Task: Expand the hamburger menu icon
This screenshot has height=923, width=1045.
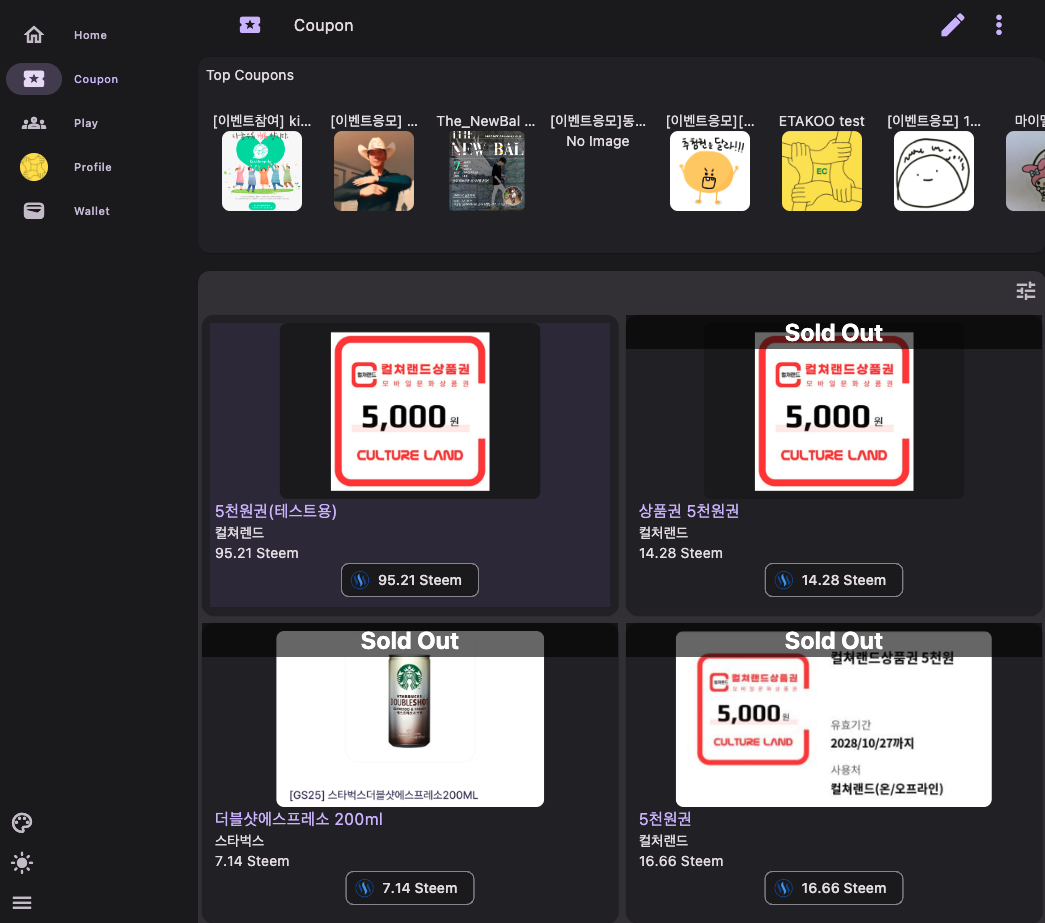Action: tap(22, 902)
